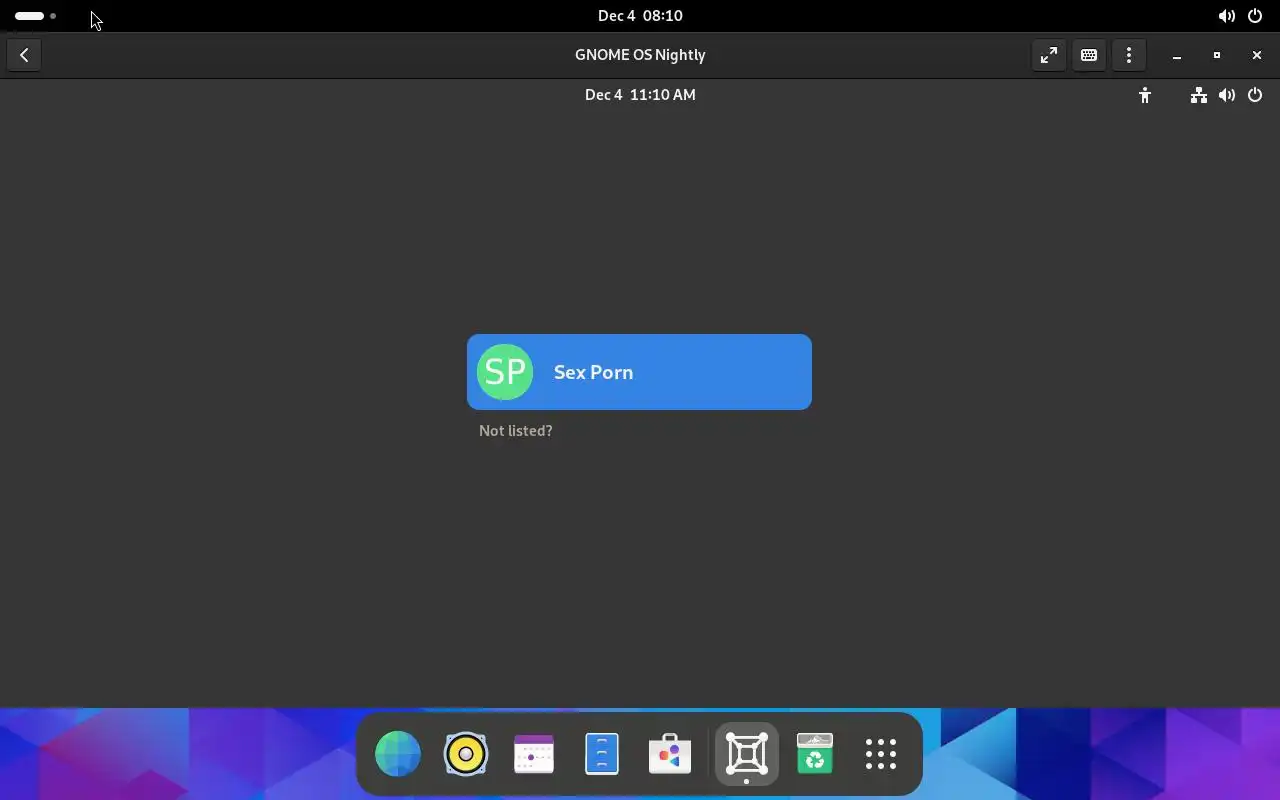Open the host power menu in top bar
This screenshot has height=800, width=1280.
pos(1255,16)
